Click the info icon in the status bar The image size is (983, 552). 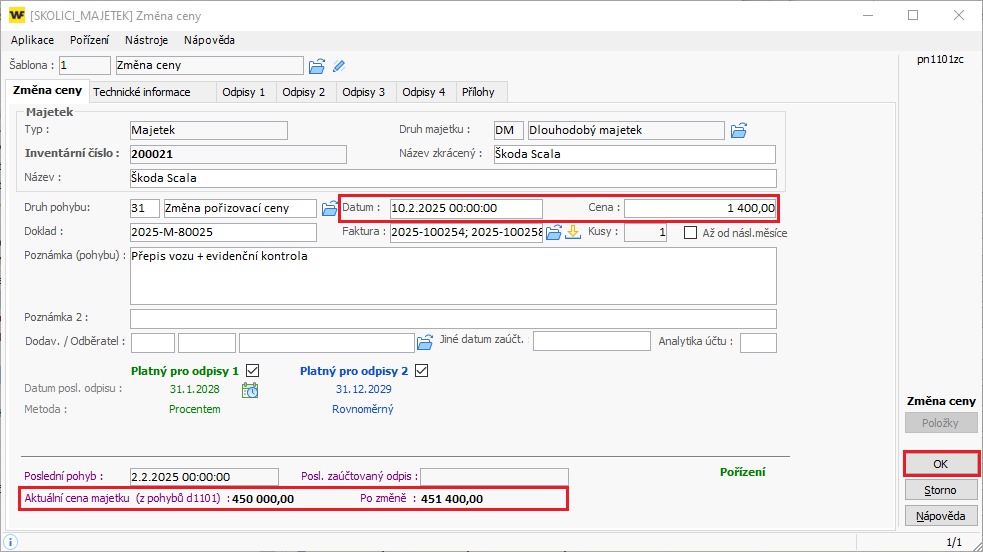click(11, 542)
